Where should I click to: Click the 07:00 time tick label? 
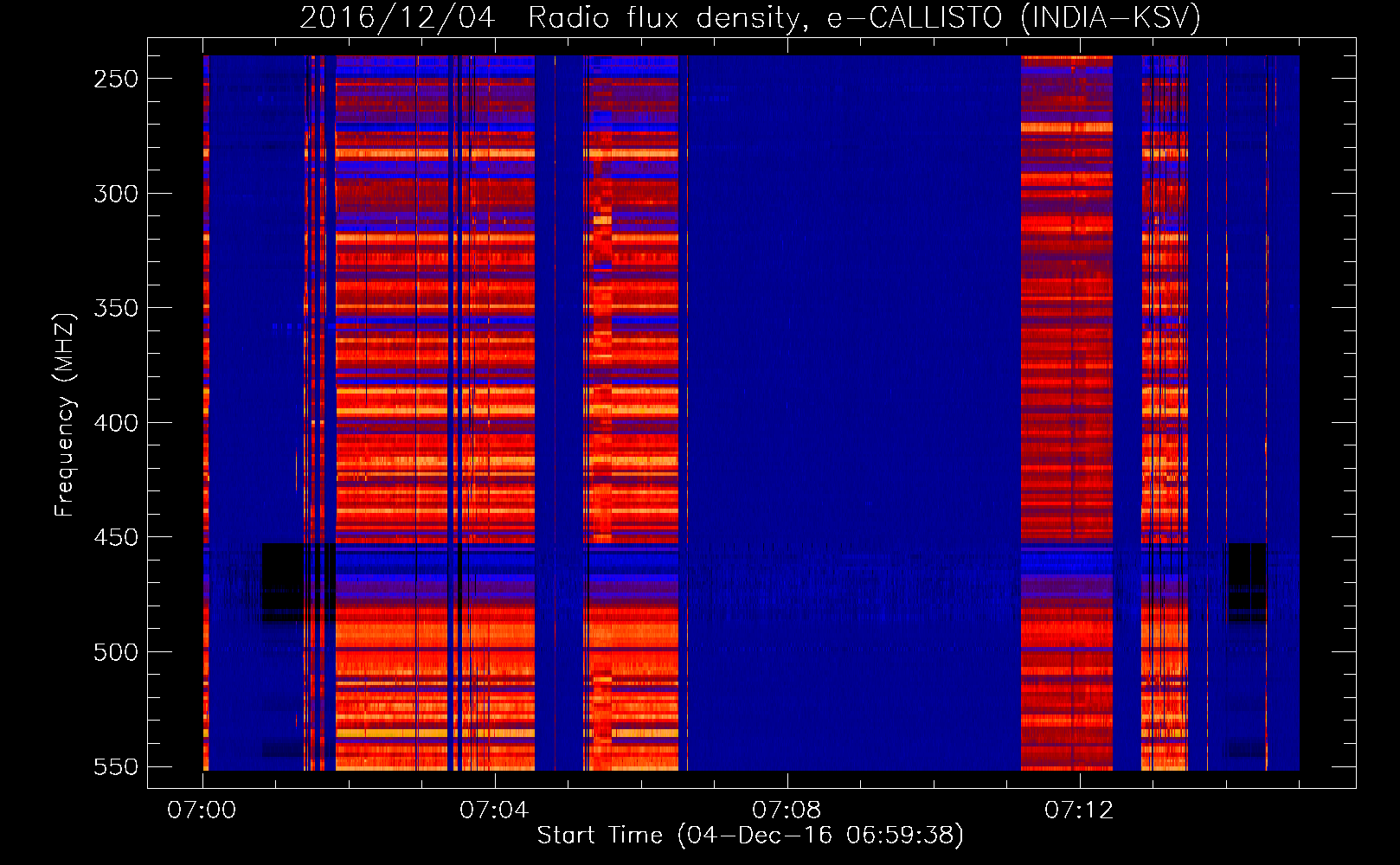[x=202, y=811]
